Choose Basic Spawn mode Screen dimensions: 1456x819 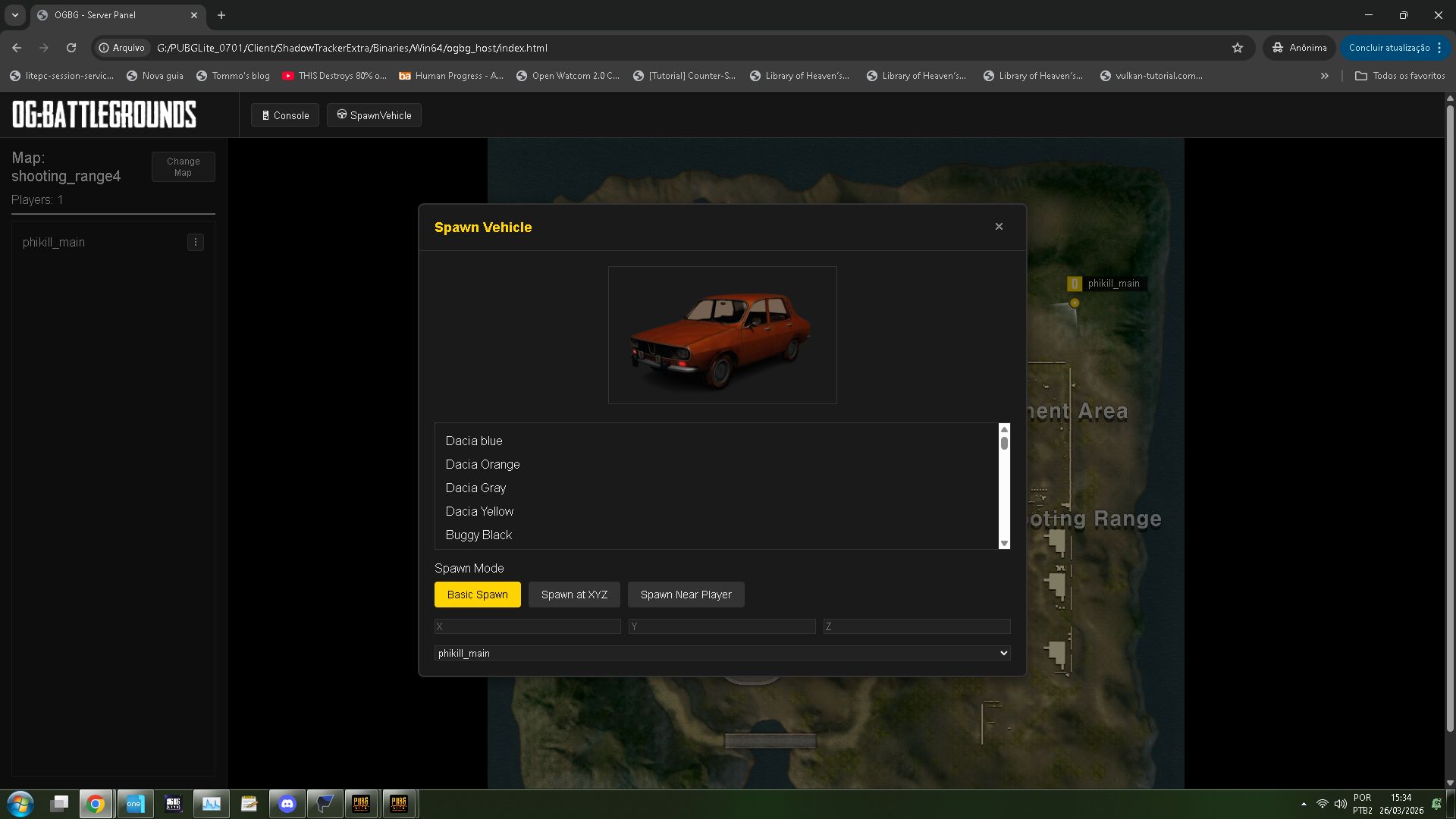pyautogui.click(x=478, y=595)
